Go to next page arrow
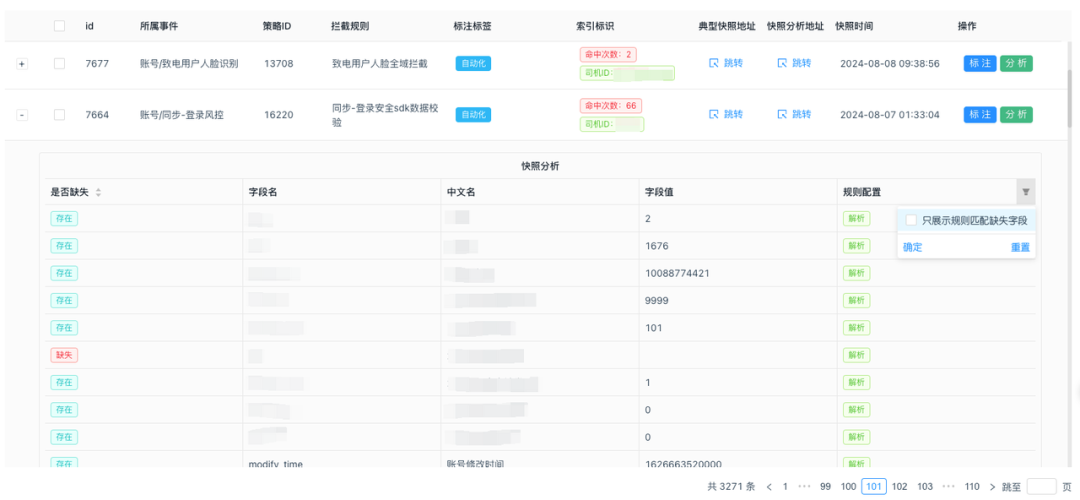The image size is (1080, 500). 993,487
